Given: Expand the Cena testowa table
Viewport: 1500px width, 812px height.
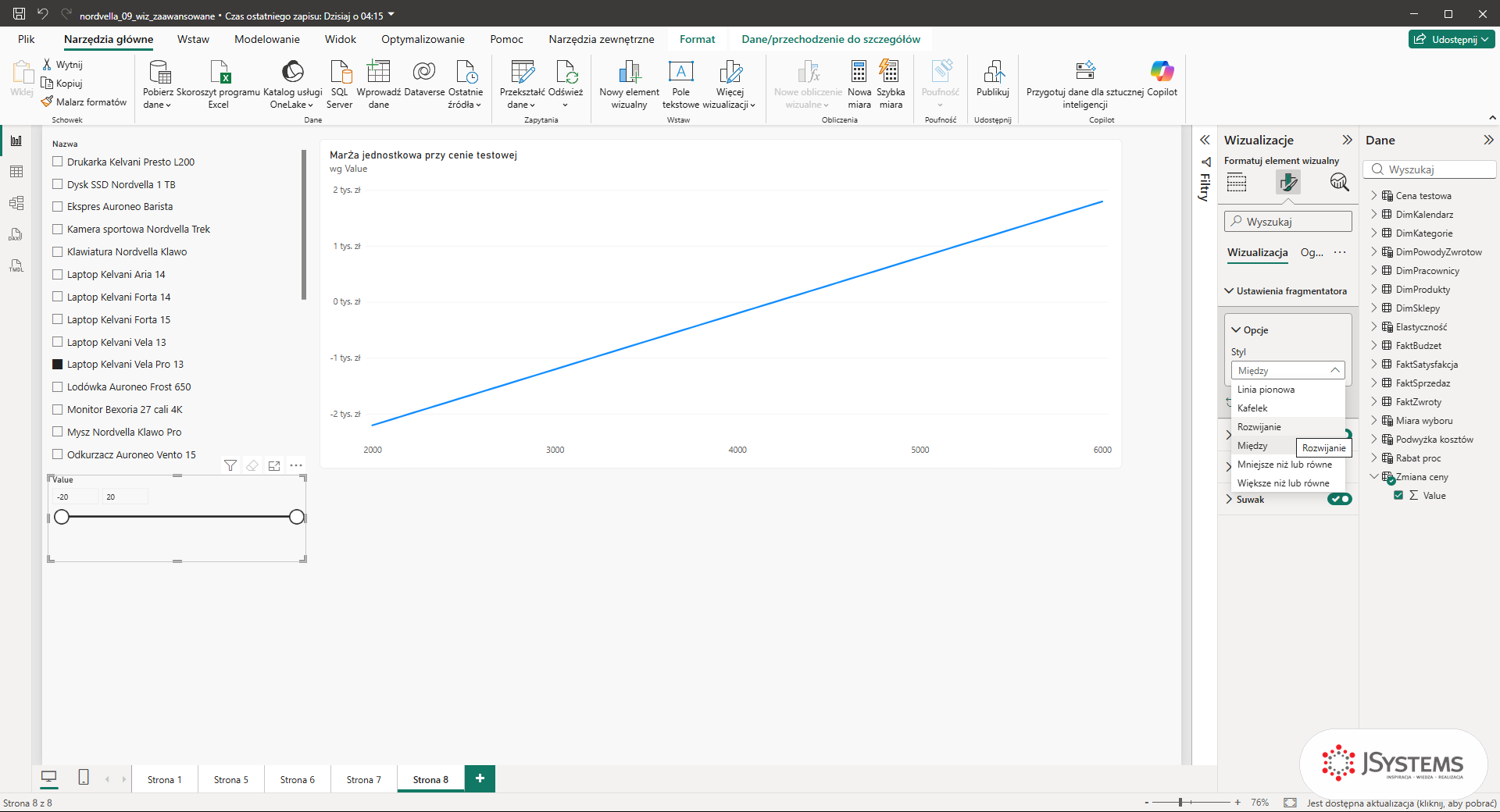Looking at the screenshot, I should [1373, 195].
